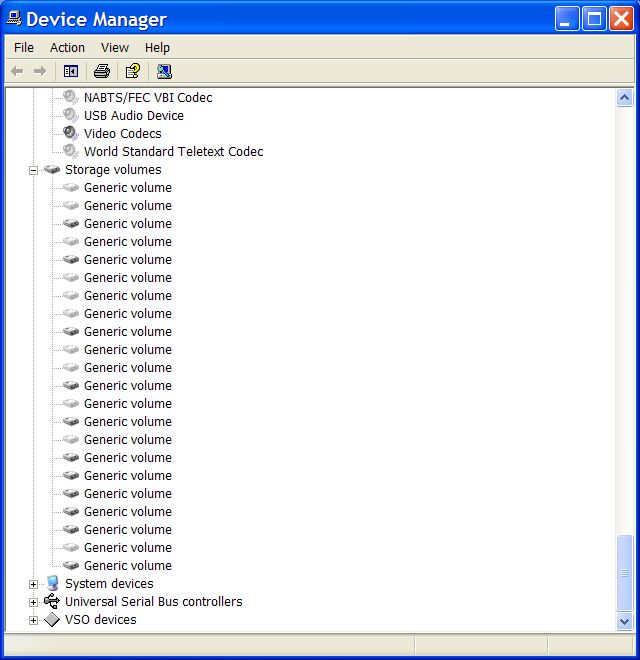Click the Device Manager title bar icon

(x=14, y=19)
